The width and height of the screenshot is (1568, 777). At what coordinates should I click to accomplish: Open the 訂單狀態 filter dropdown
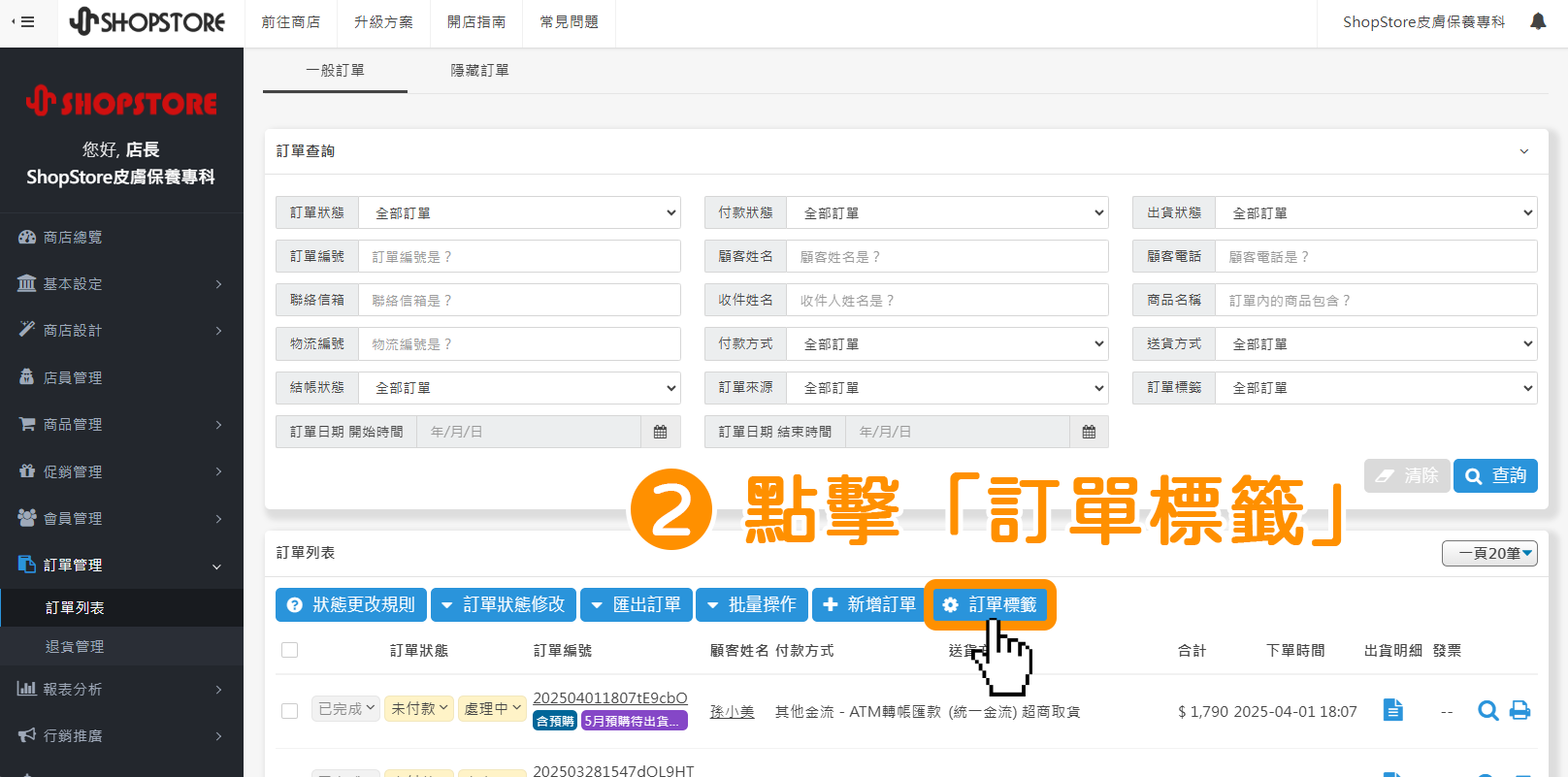coord(519,212)
